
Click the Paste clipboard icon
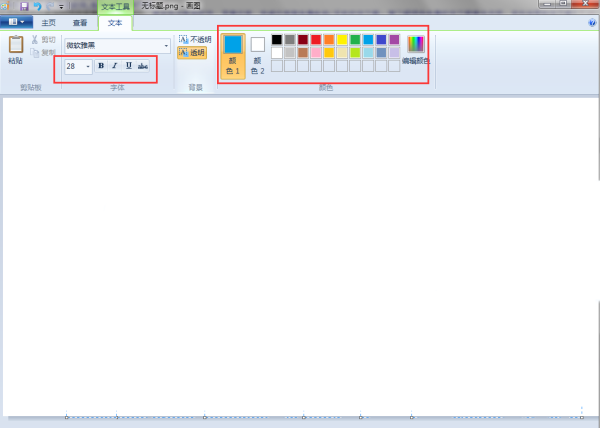(x=16, y=44)
